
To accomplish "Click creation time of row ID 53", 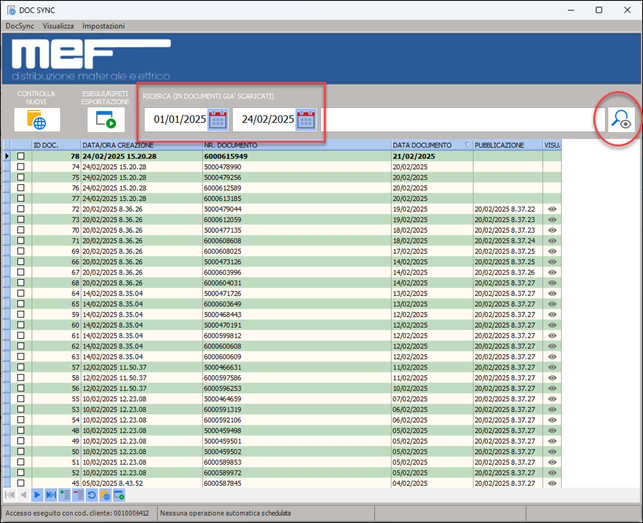I will coord(141,409).
